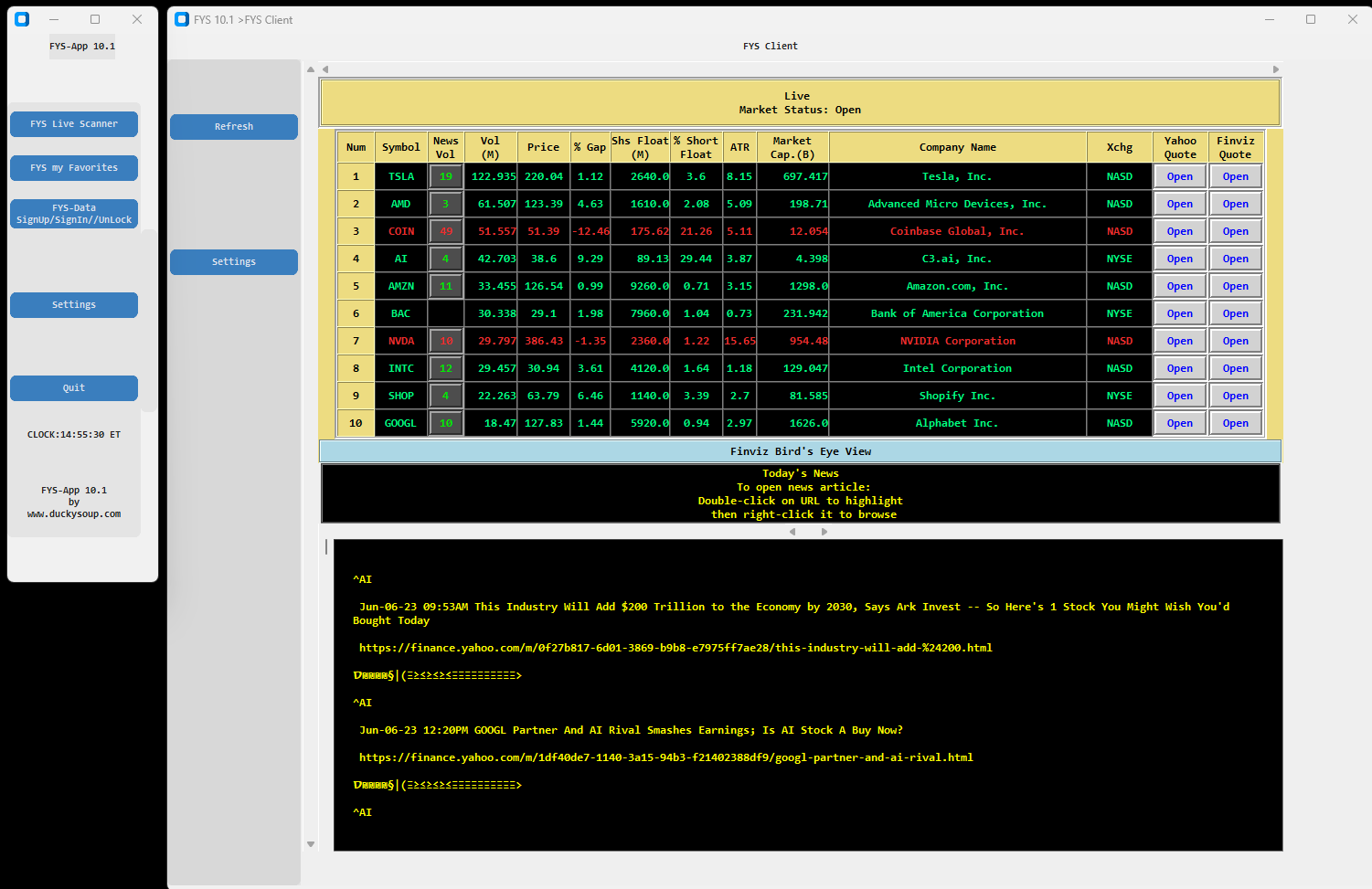This screenshot has width=1372, height=889.
Task: Open Yahoo quote for BAC
Action: [x=1179, y=314]
